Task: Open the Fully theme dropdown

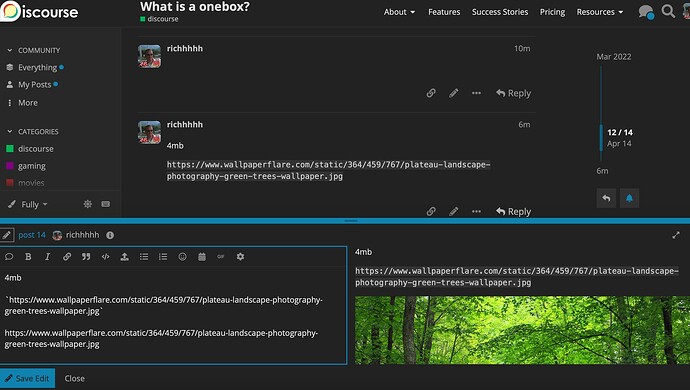Action: 28,204
